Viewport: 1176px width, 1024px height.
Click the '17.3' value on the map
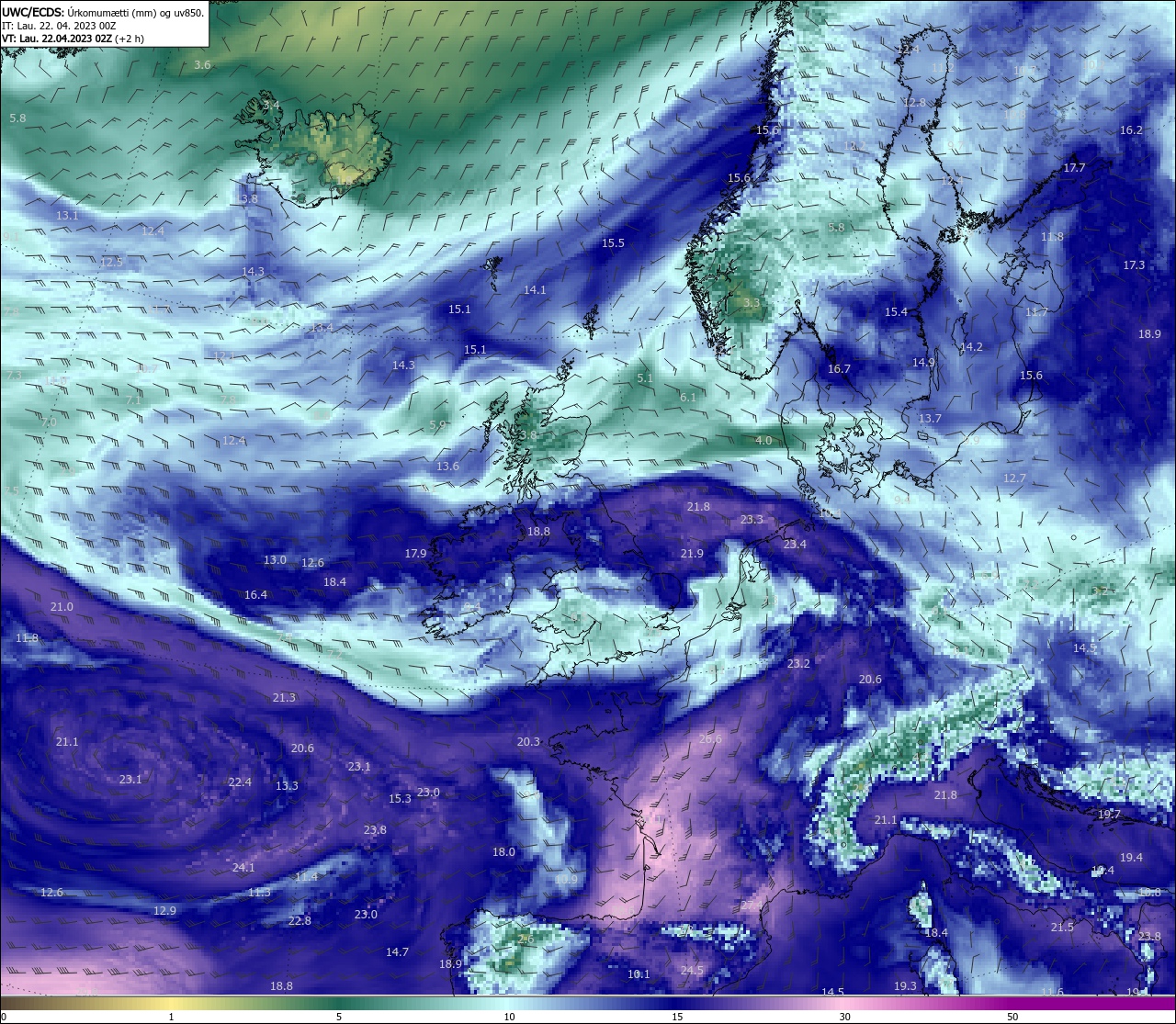[1134, 265]
